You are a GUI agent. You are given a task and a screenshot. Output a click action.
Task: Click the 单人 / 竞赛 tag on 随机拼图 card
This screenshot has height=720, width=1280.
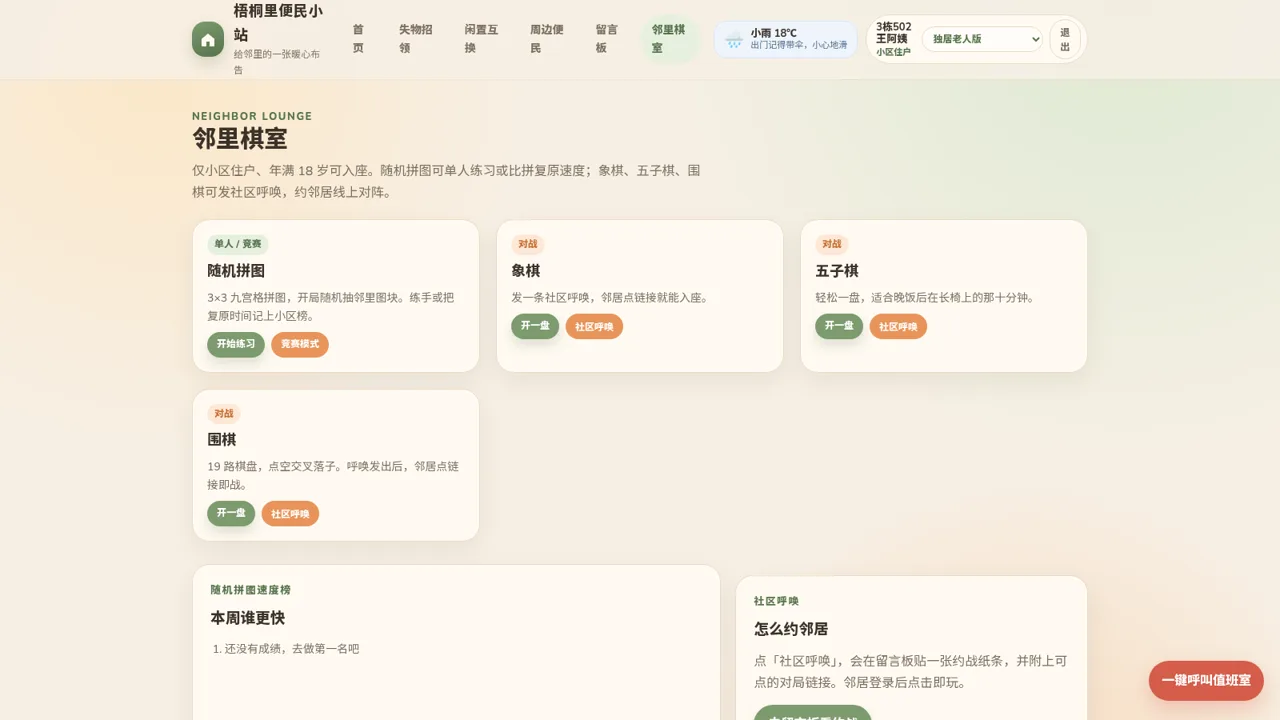238,244
